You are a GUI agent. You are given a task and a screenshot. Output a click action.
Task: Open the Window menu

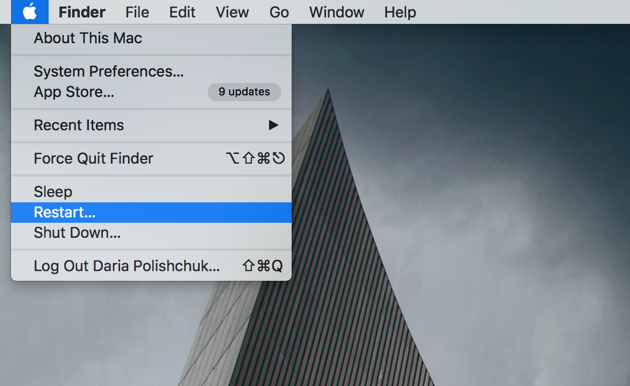point(337,12)
